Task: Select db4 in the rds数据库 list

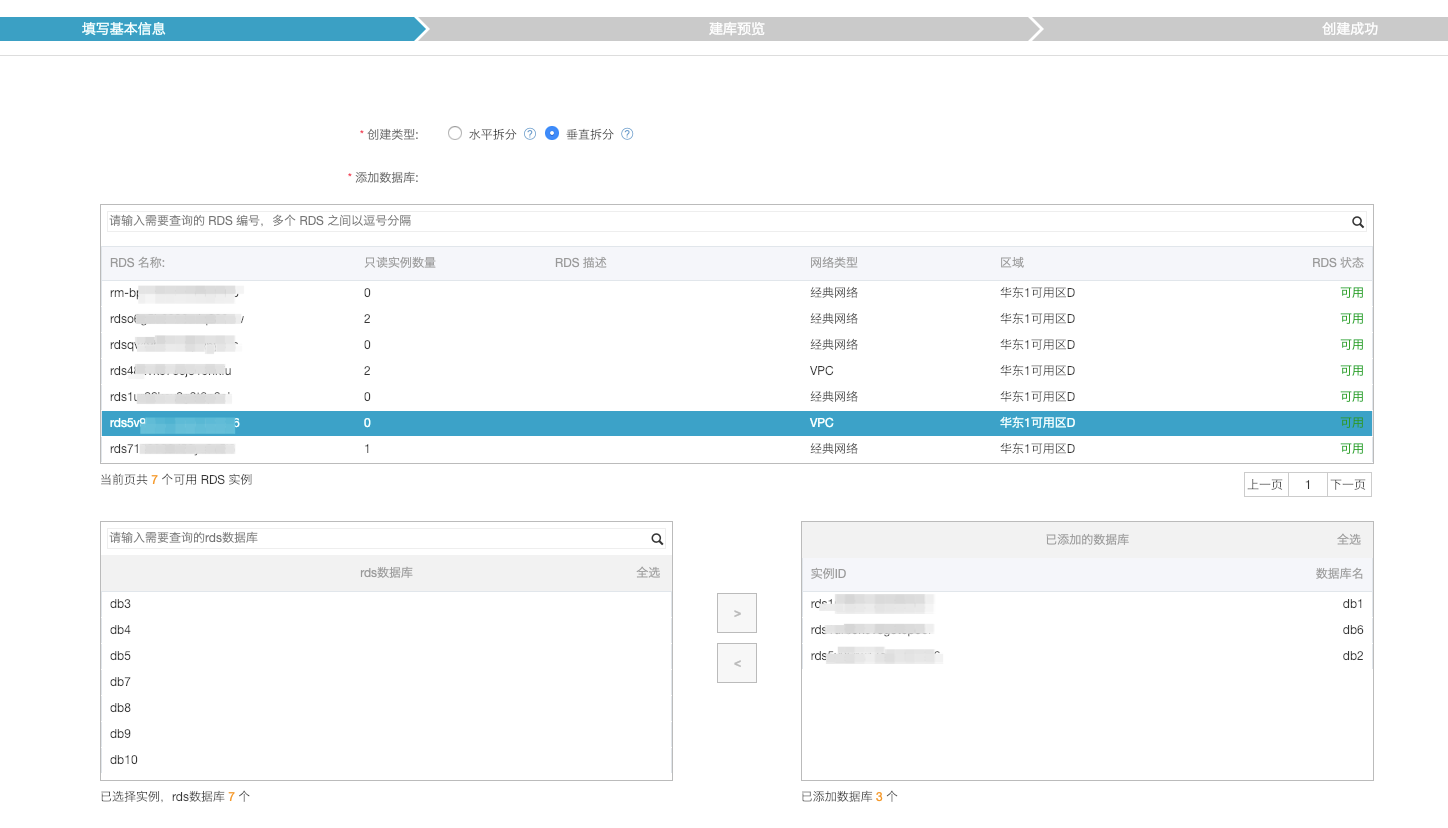Action: coord(386,630)
